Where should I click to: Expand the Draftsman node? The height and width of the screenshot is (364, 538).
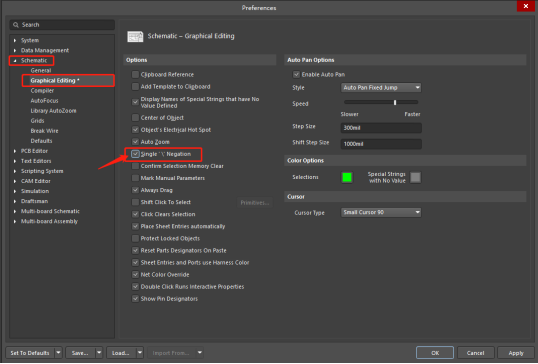15,201
